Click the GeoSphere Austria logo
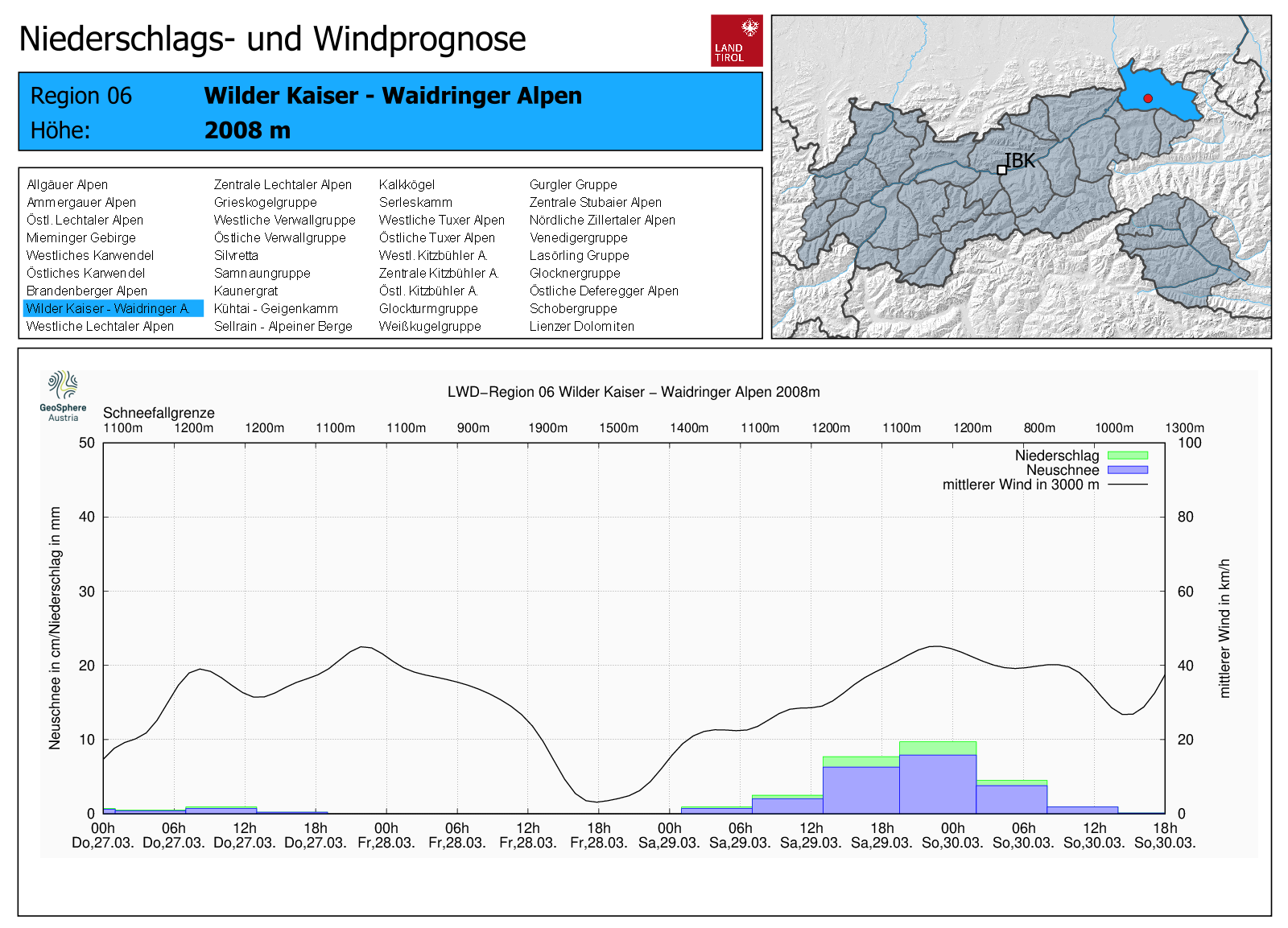The image size is (1288, 928). (x=63, y=395)
